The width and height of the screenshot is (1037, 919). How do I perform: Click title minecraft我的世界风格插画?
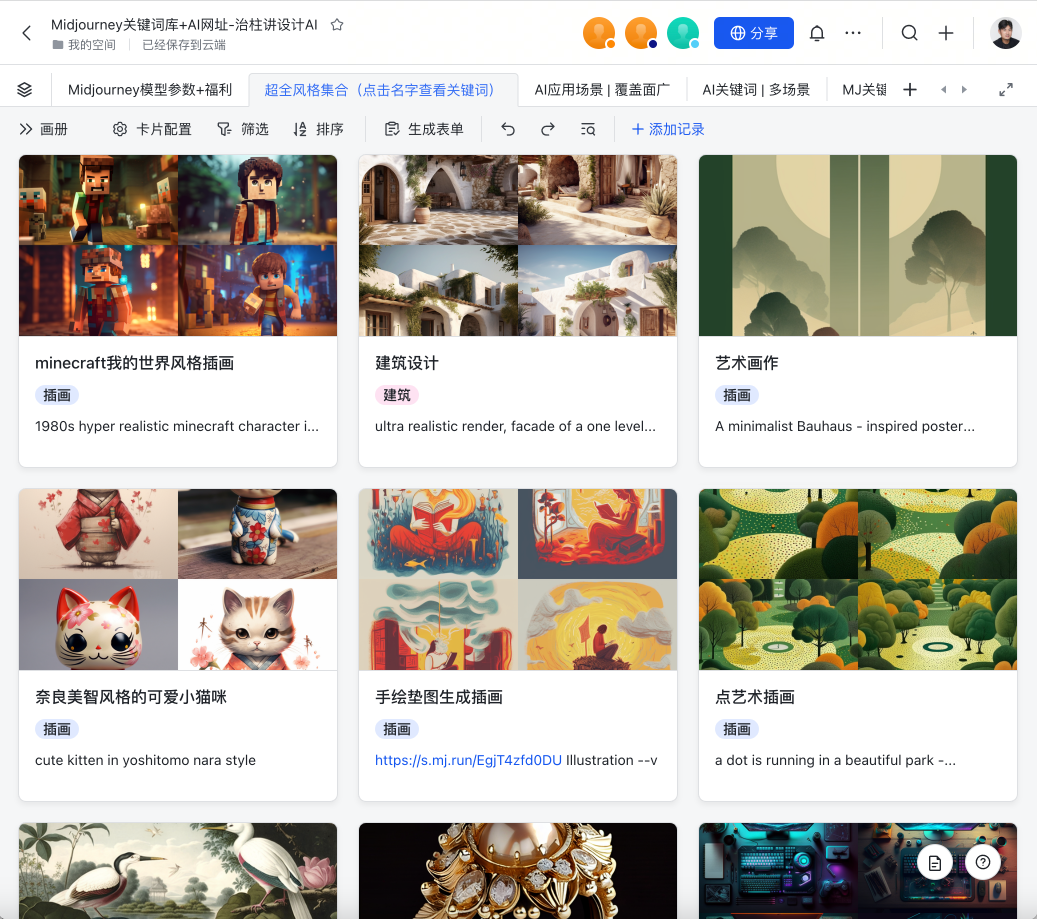point(134,363)
